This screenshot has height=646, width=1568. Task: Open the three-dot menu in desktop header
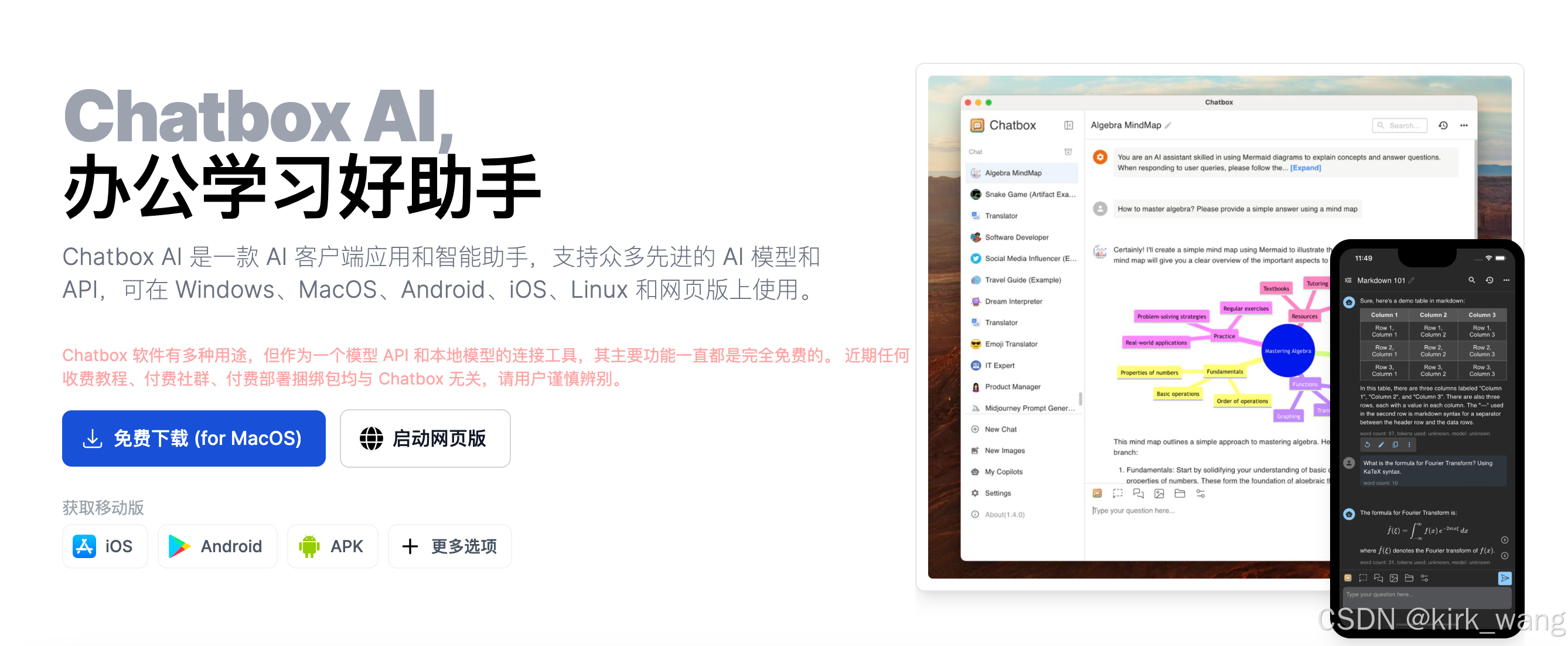point(1464,125)
